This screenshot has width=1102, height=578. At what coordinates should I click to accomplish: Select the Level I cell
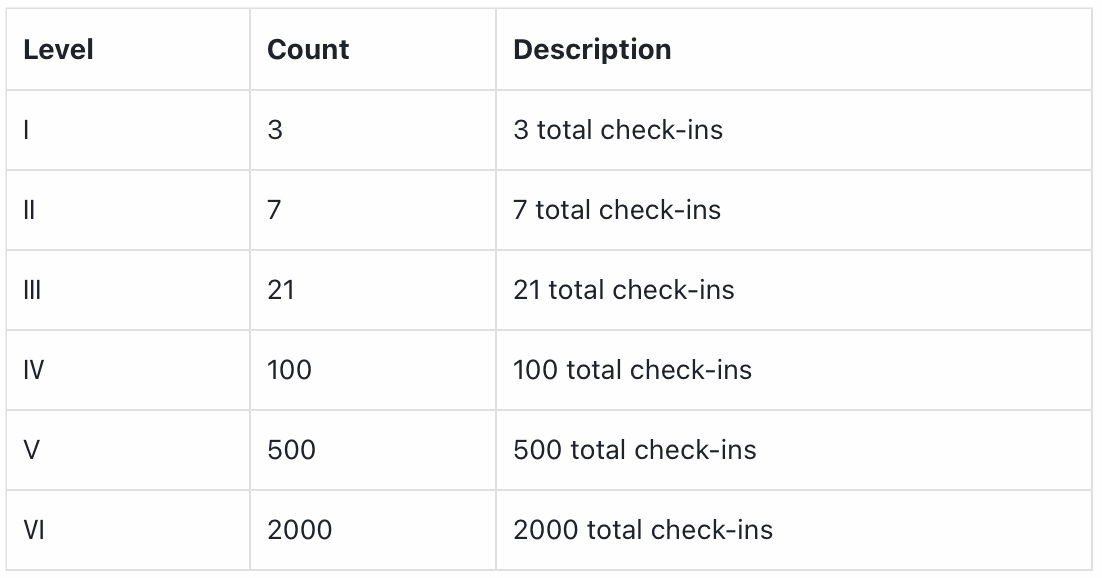(27, 130)
